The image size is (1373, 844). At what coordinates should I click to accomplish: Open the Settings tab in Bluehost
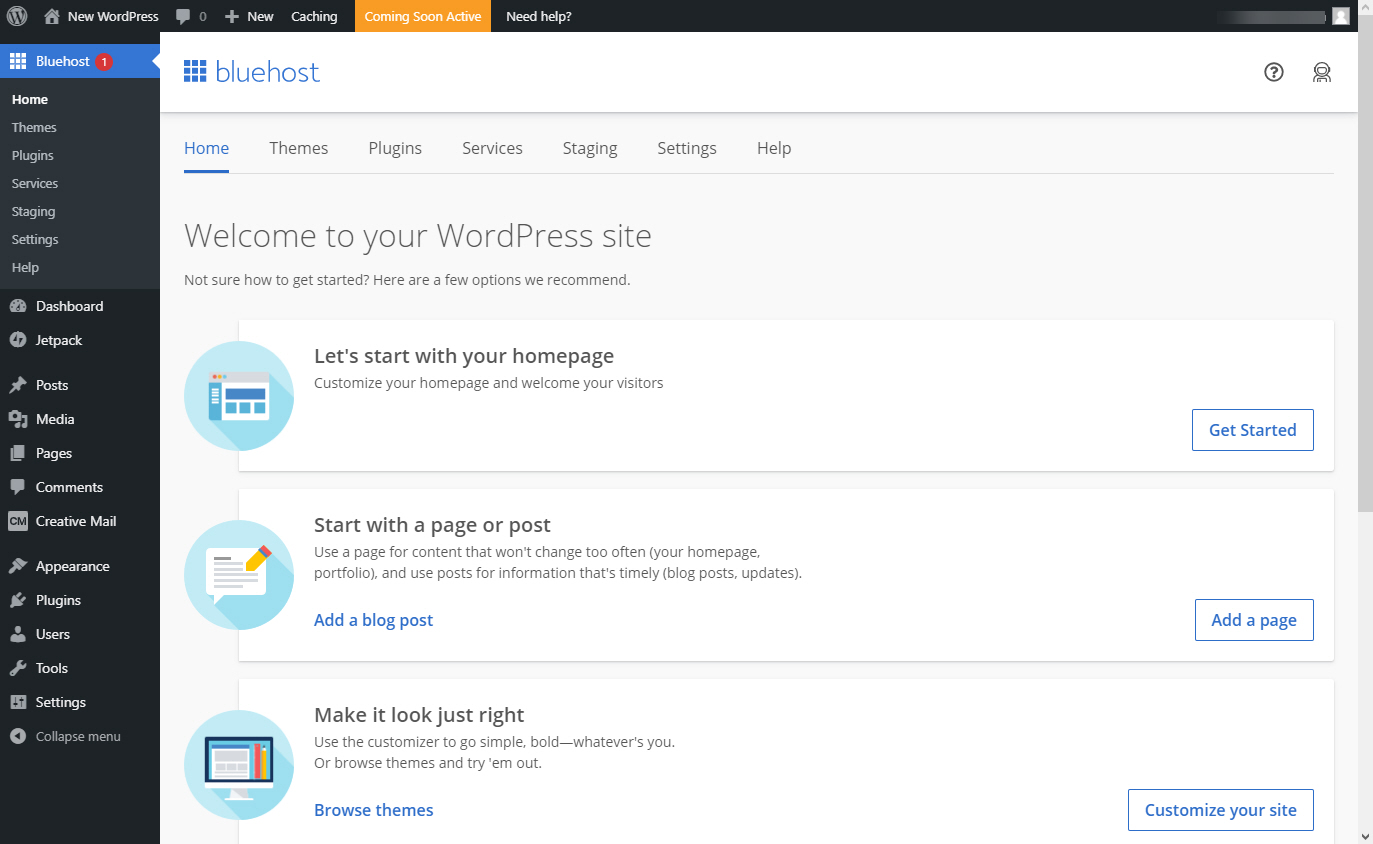coord(687,148)
